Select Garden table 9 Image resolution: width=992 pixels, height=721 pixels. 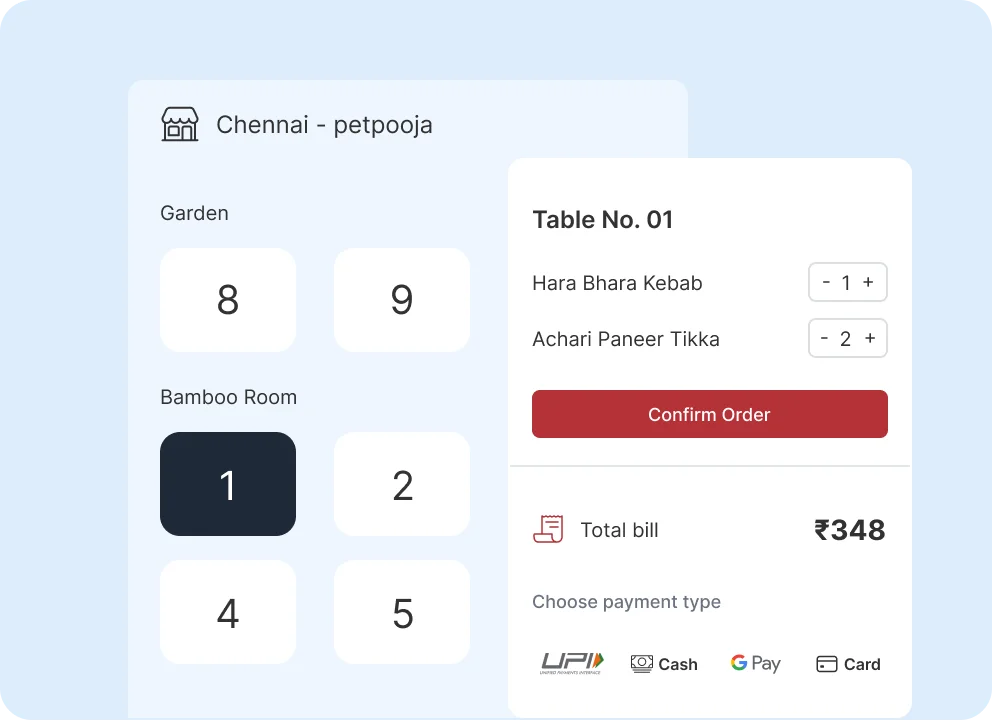pyautogui.click(x=402, y=300)
